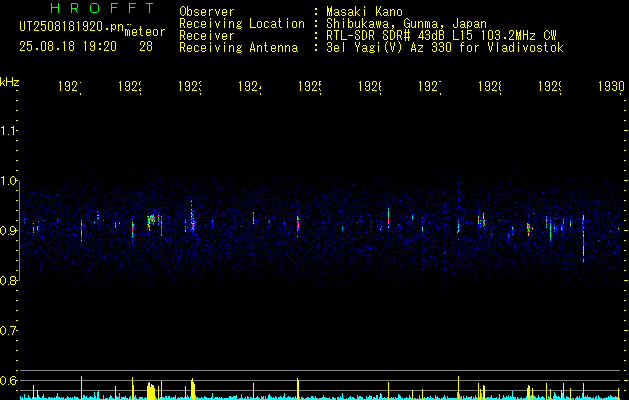Click the 'Observer' field label

pyautogui.click(x=207, y=12)
